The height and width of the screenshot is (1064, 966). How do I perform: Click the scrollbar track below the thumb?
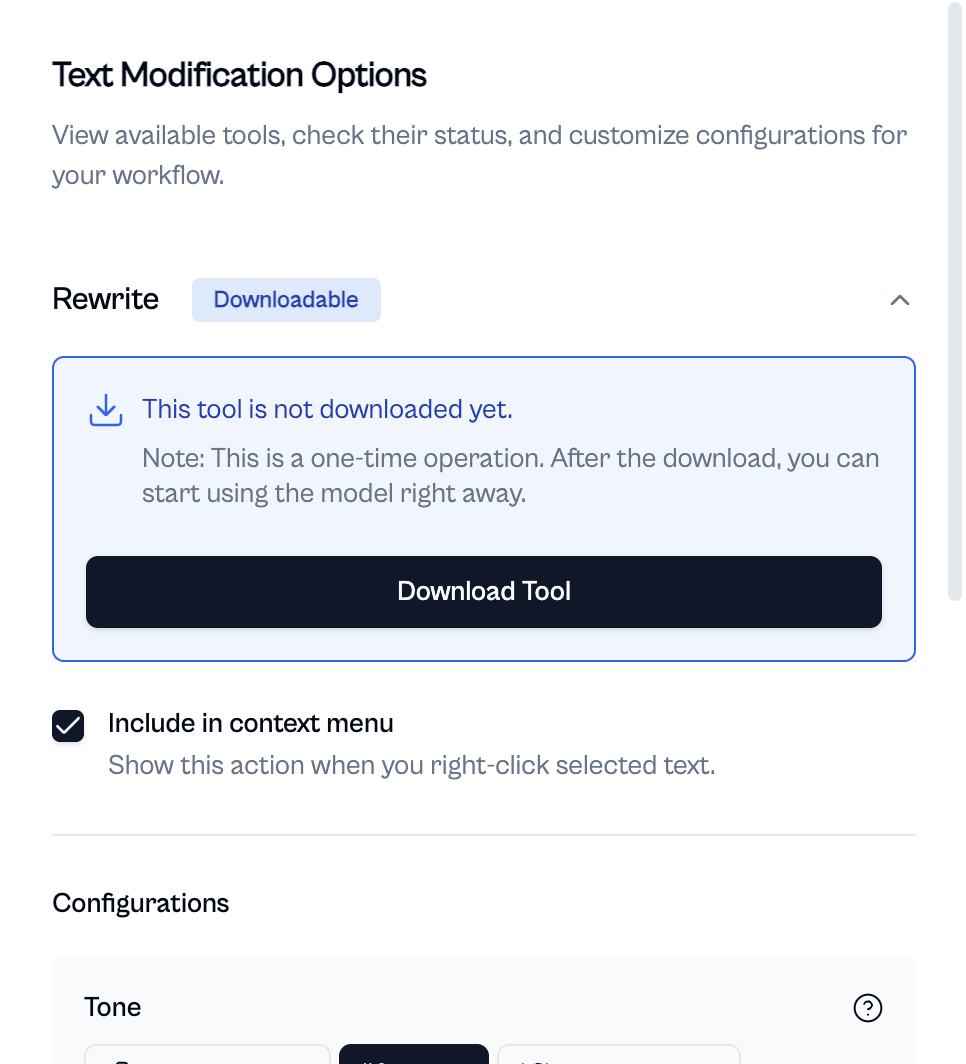click(x=955, y=830)
